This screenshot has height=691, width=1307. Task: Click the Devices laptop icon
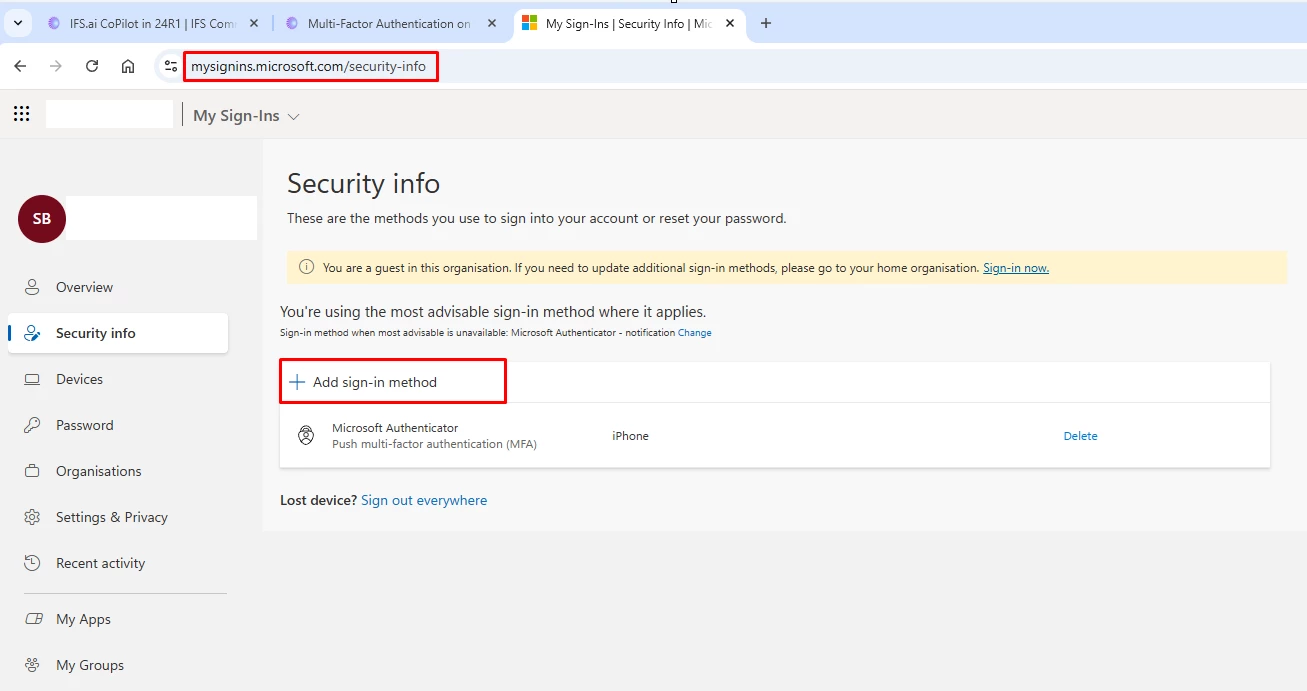[32, 379]
